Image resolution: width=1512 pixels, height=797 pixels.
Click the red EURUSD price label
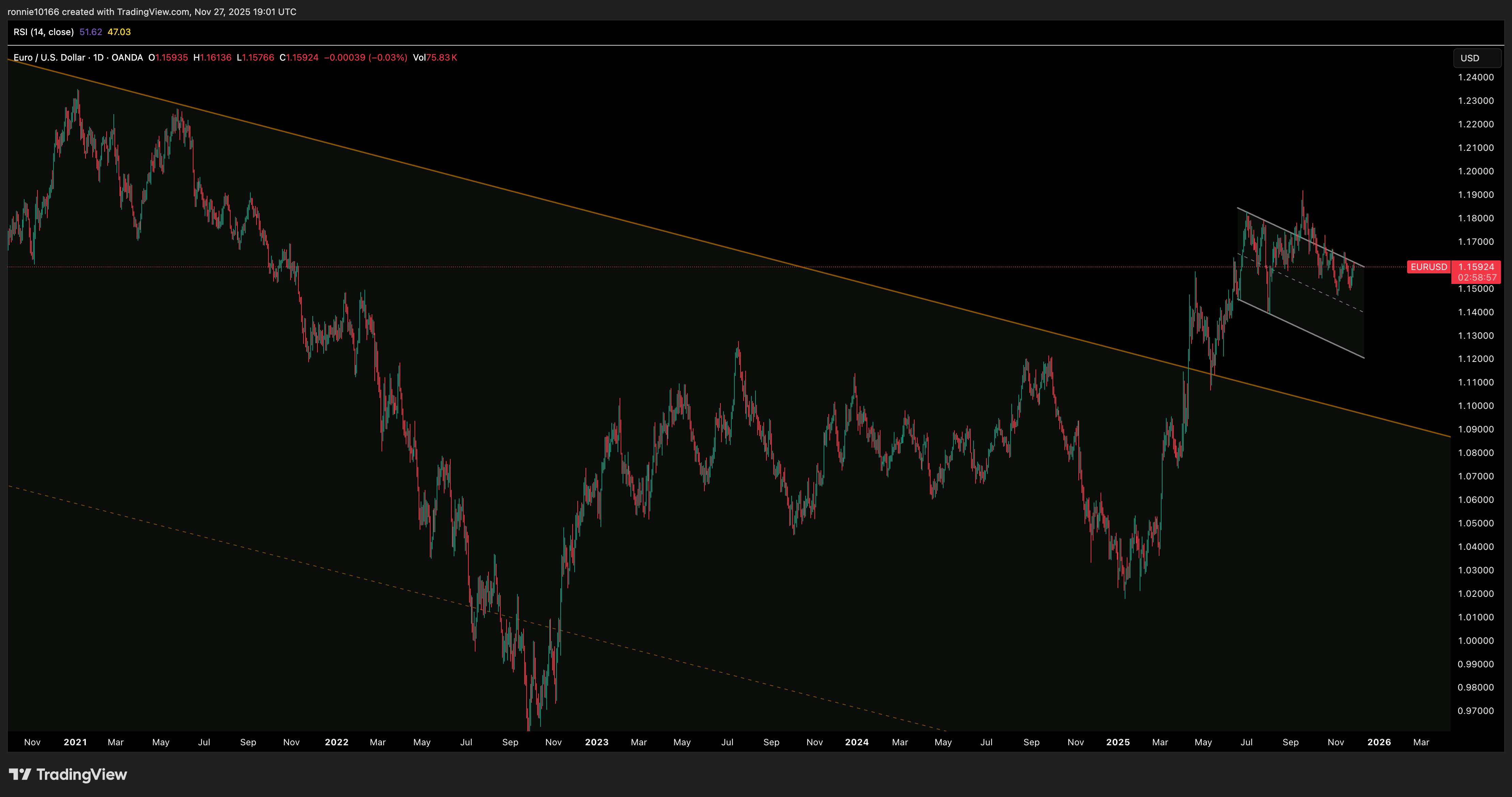point(1429,267)
